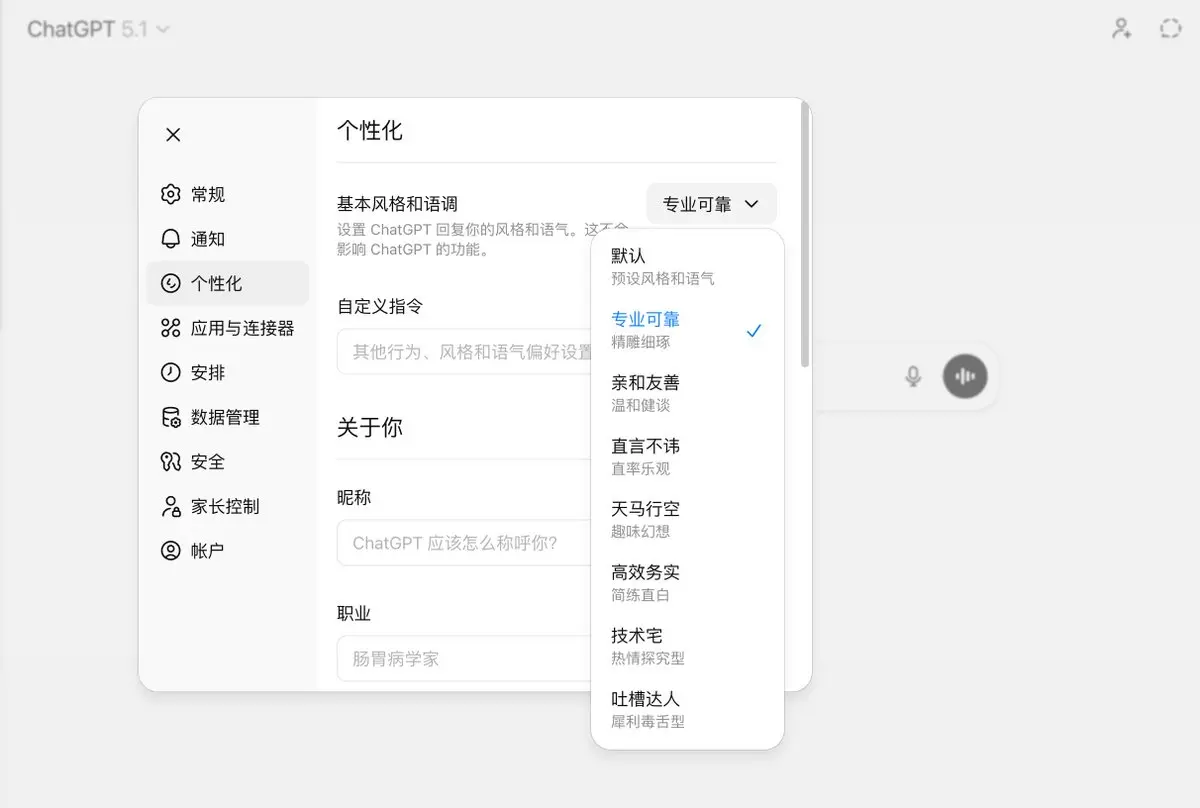
Task: Open the 专业可靠 style dropdown
Action: (711, 204)
